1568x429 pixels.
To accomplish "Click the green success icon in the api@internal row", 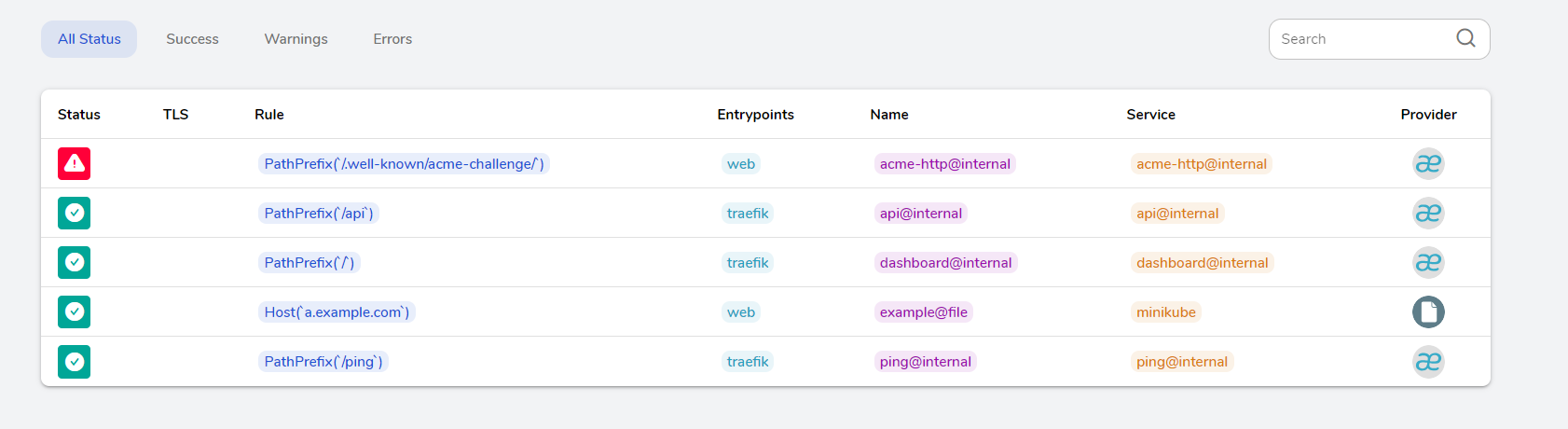I will point(74,214).
